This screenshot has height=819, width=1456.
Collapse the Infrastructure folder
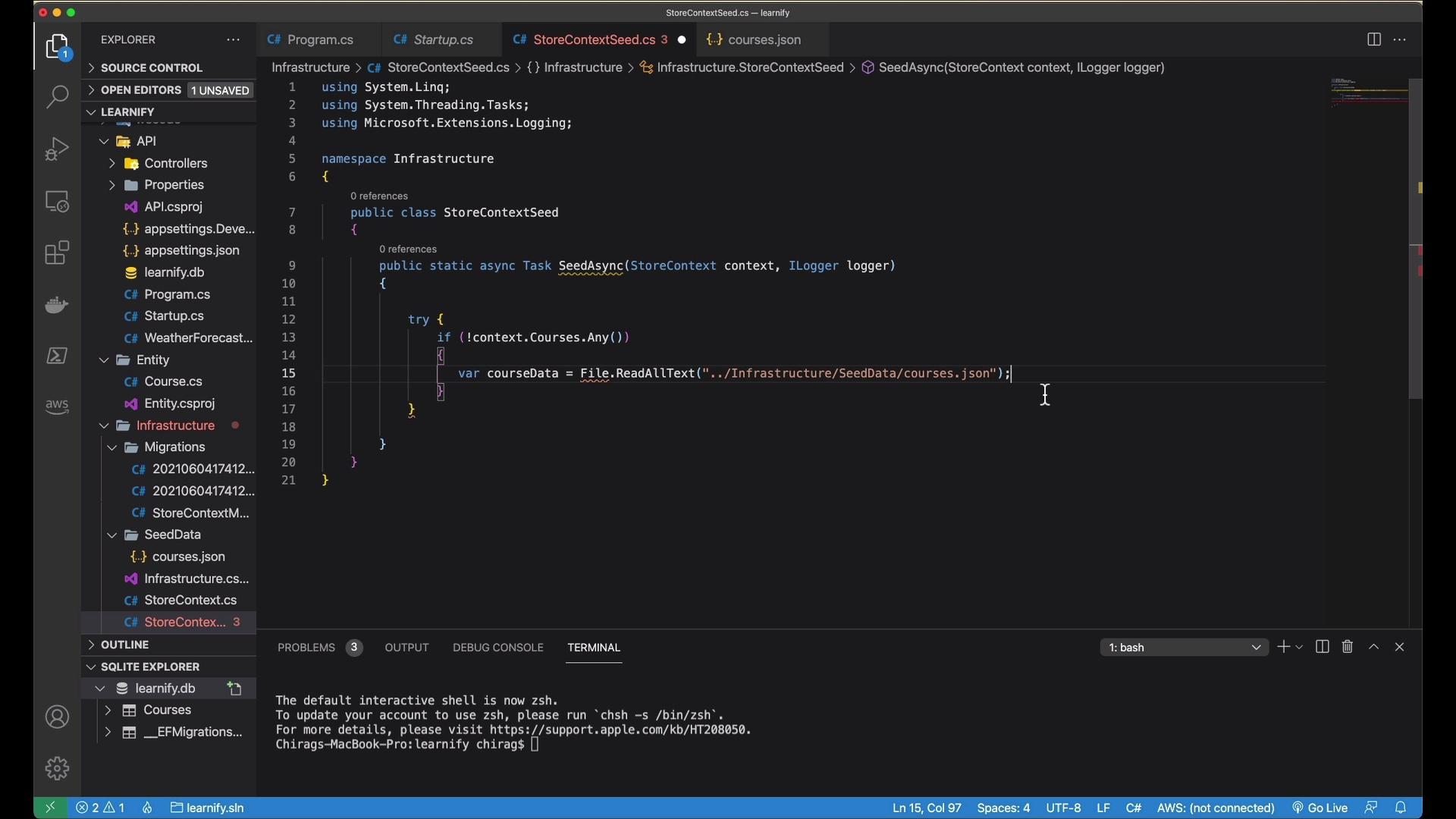point(104,425)
